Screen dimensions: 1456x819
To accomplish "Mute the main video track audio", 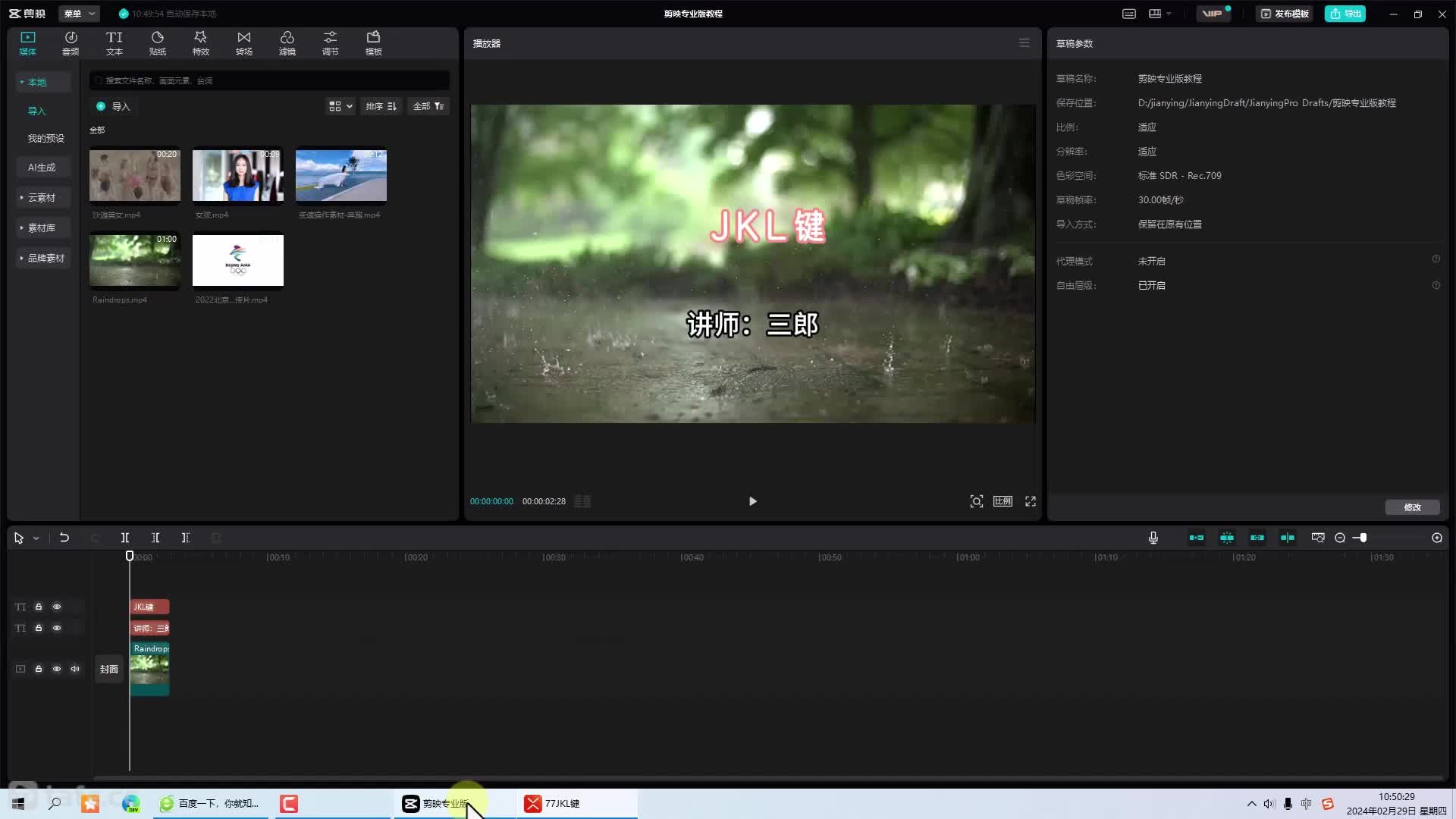I will [75, 669].
